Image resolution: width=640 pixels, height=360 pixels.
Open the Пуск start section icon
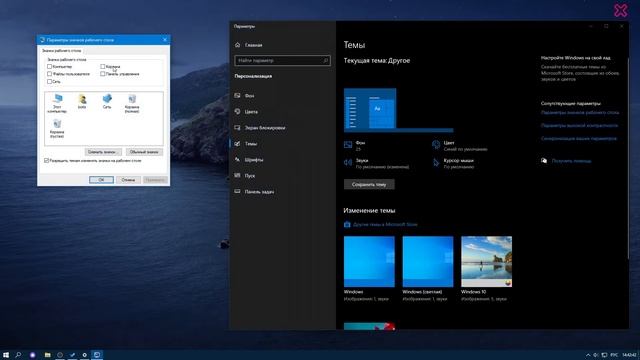(238, 176)
